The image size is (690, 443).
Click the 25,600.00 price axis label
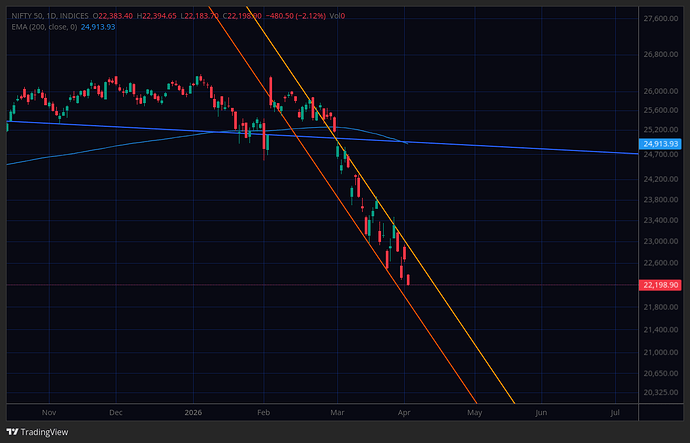click(x=661, y=110)
